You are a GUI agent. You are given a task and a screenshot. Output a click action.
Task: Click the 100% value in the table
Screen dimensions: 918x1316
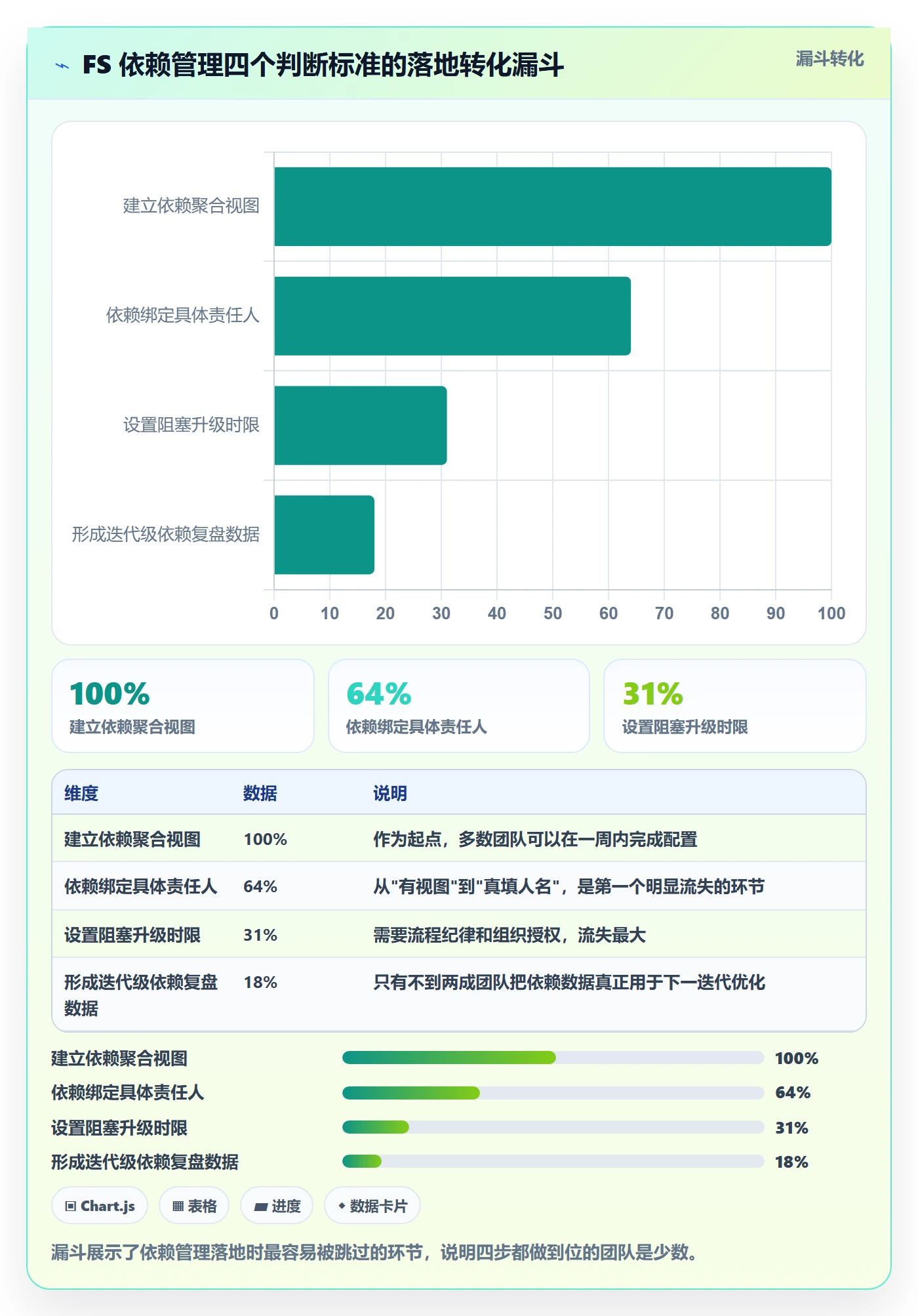[265, 839]
